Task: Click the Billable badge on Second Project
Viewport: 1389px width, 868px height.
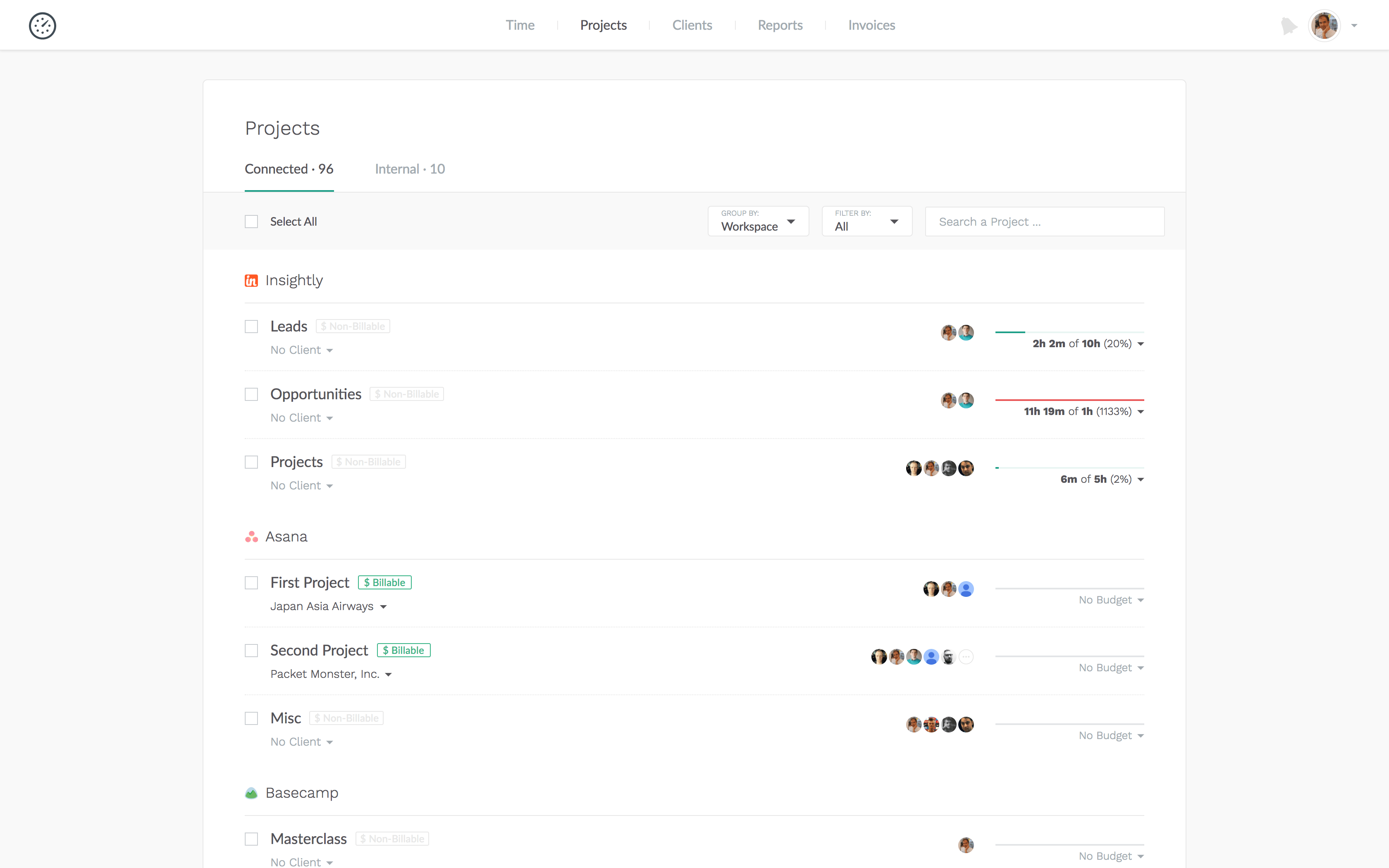Action: 403,651
